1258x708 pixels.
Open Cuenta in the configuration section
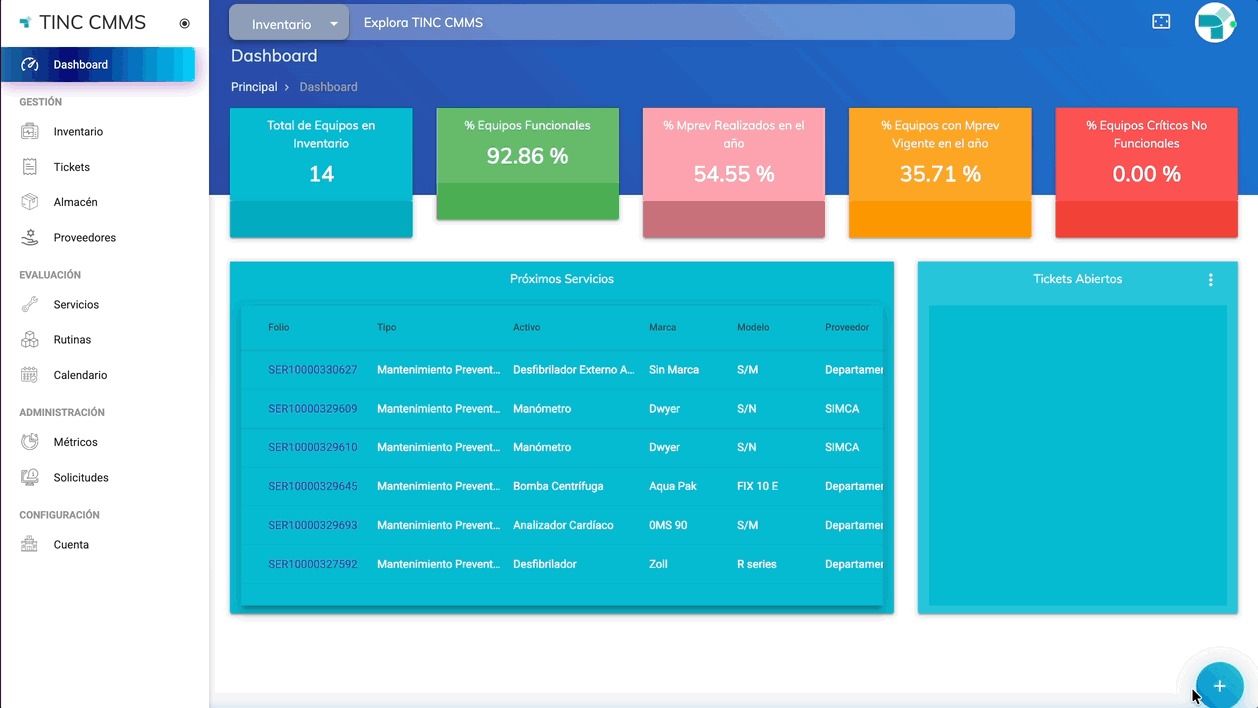point(71,545)
